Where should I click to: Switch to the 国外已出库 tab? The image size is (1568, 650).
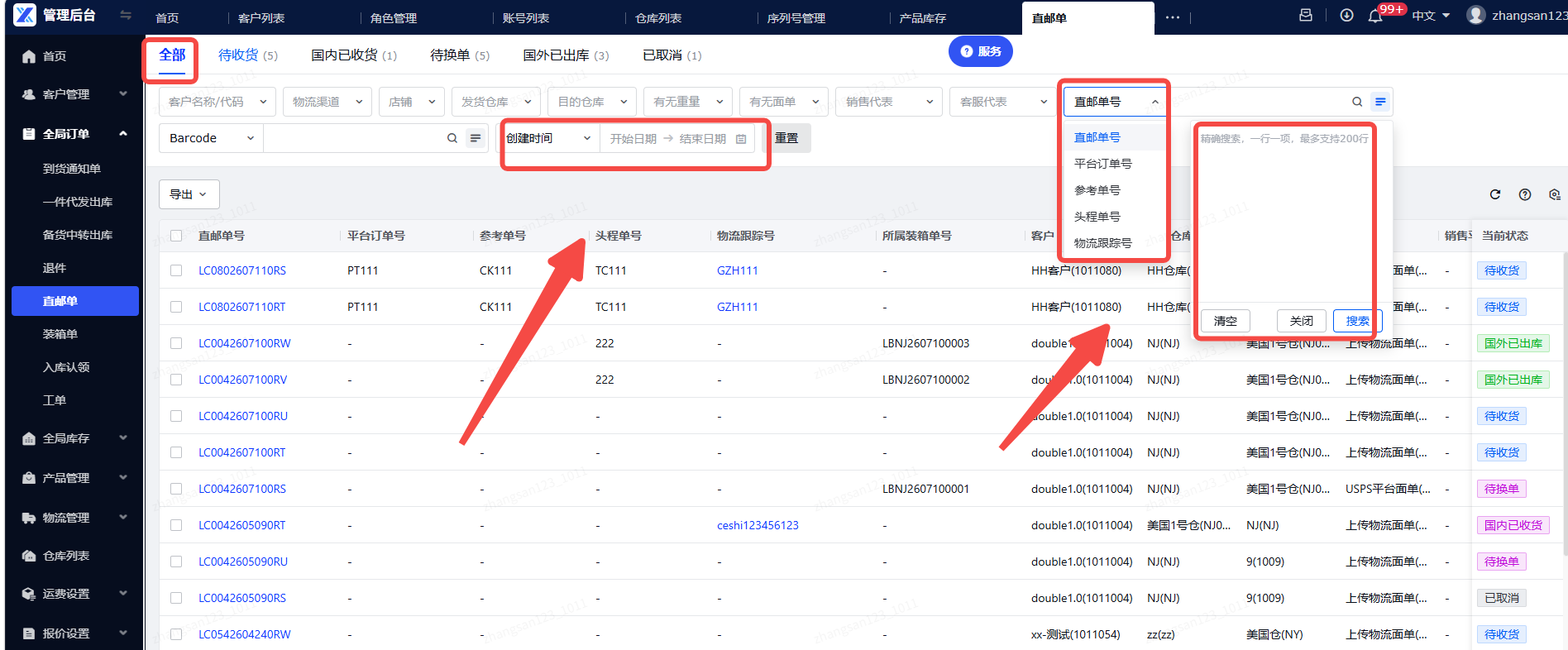(566, 55)
